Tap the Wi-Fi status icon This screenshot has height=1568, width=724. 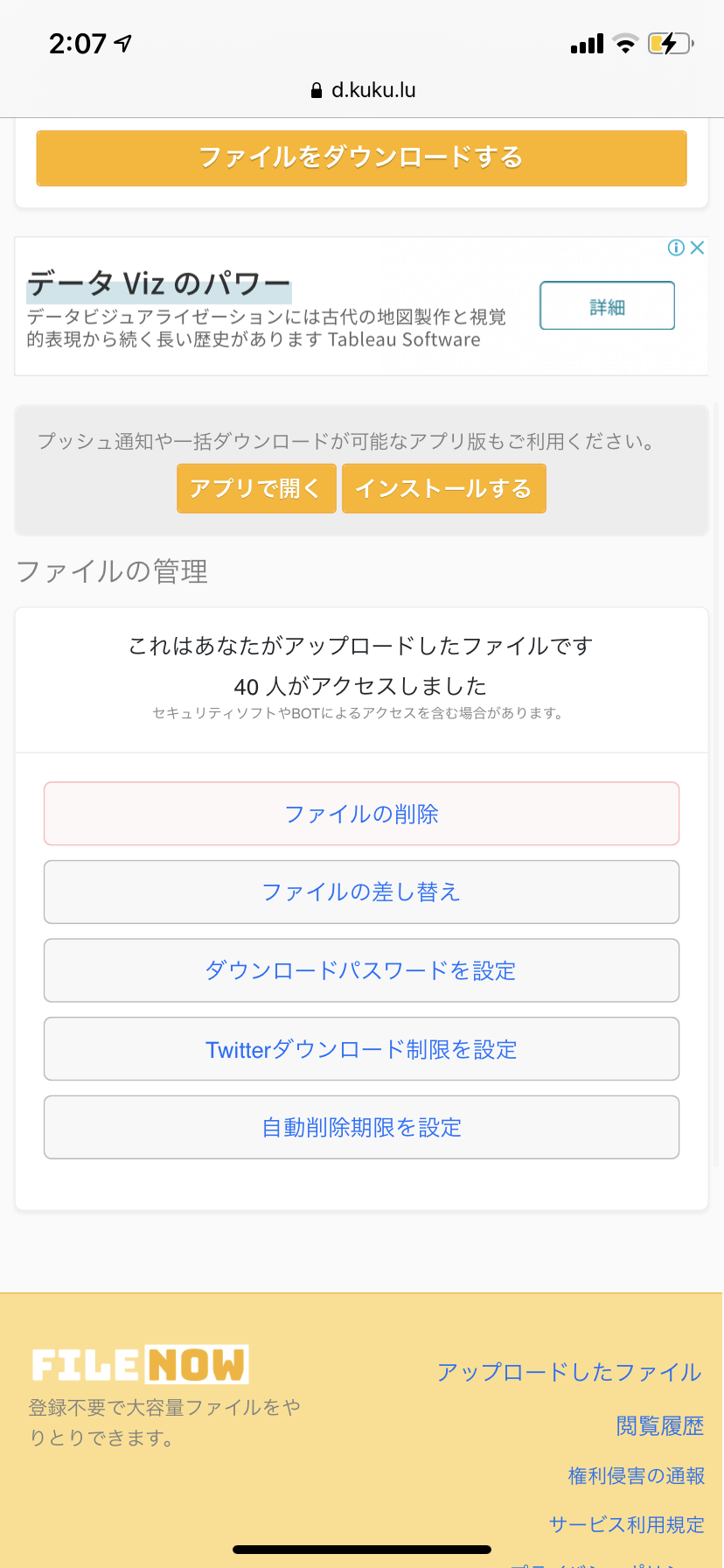tap(625, 44)
